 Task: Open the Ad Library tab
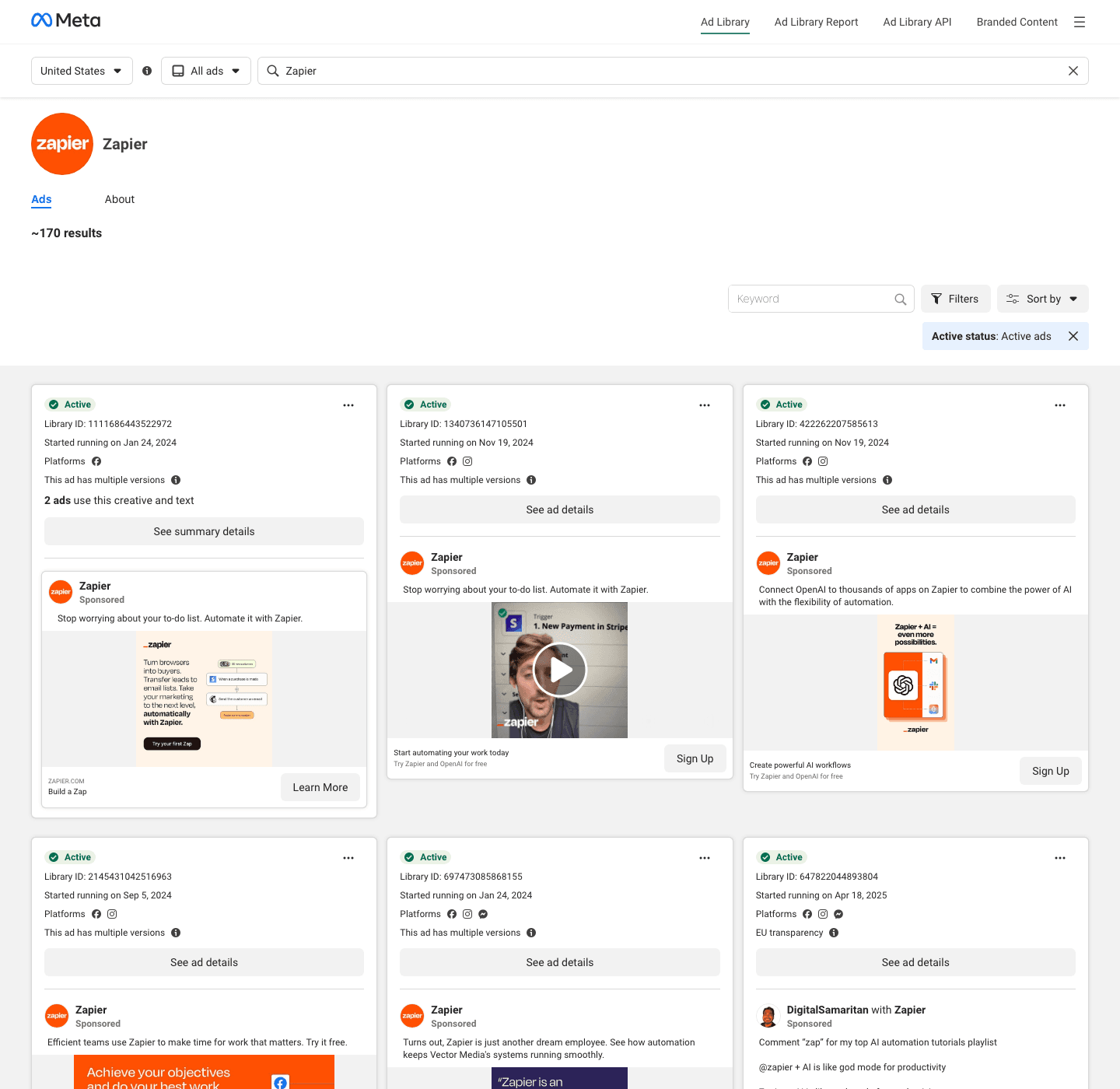click(725, 22)
